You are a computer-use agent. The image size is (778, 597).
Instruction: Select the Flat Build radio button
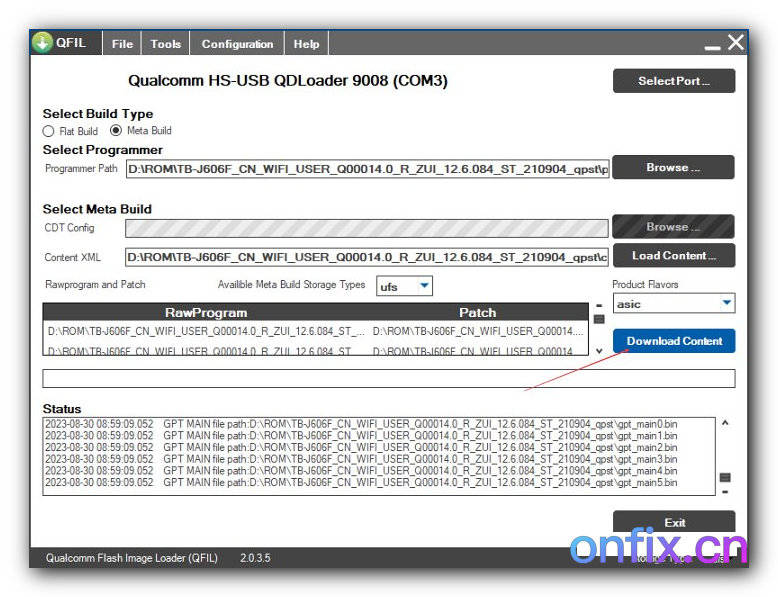[x=48, y=131]
